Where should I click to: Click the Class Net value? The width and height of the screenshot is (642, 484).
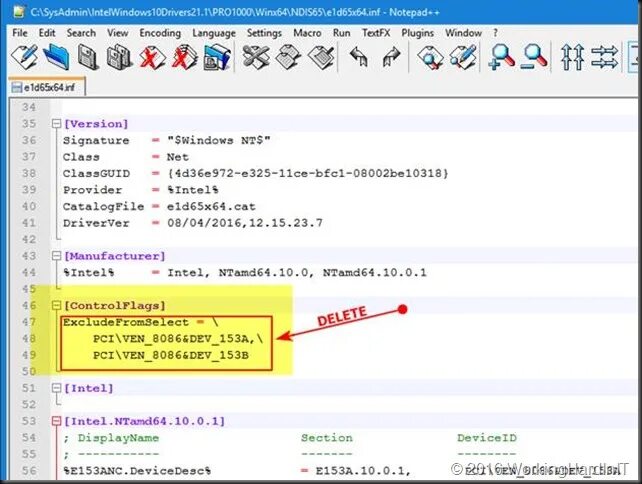click(x=177, y=157)
